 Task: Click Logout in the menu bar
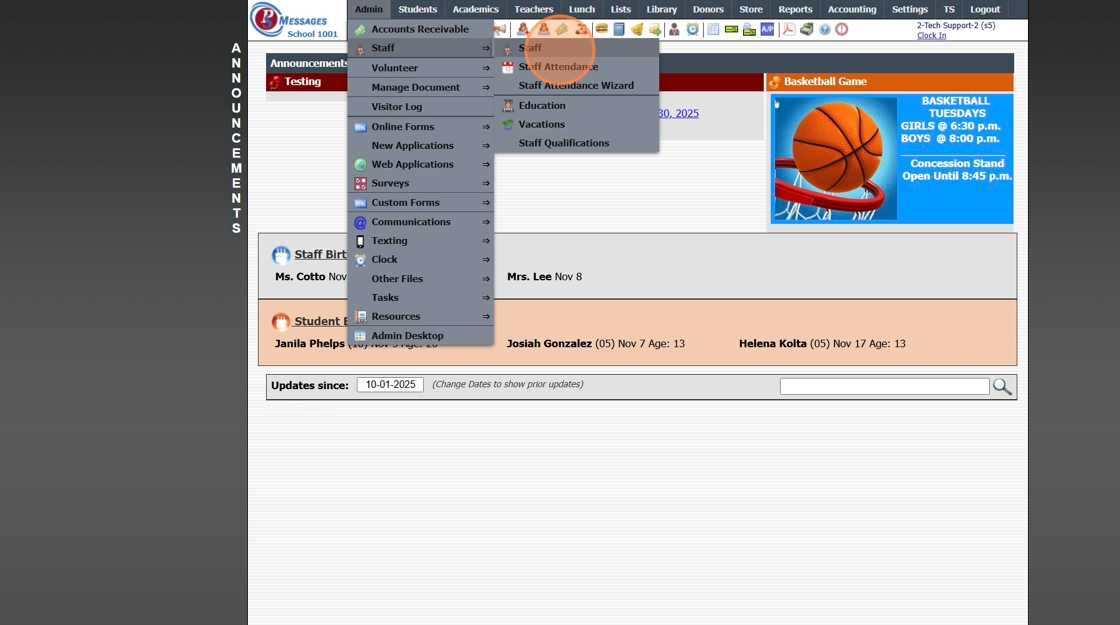(x=985, y=9)
